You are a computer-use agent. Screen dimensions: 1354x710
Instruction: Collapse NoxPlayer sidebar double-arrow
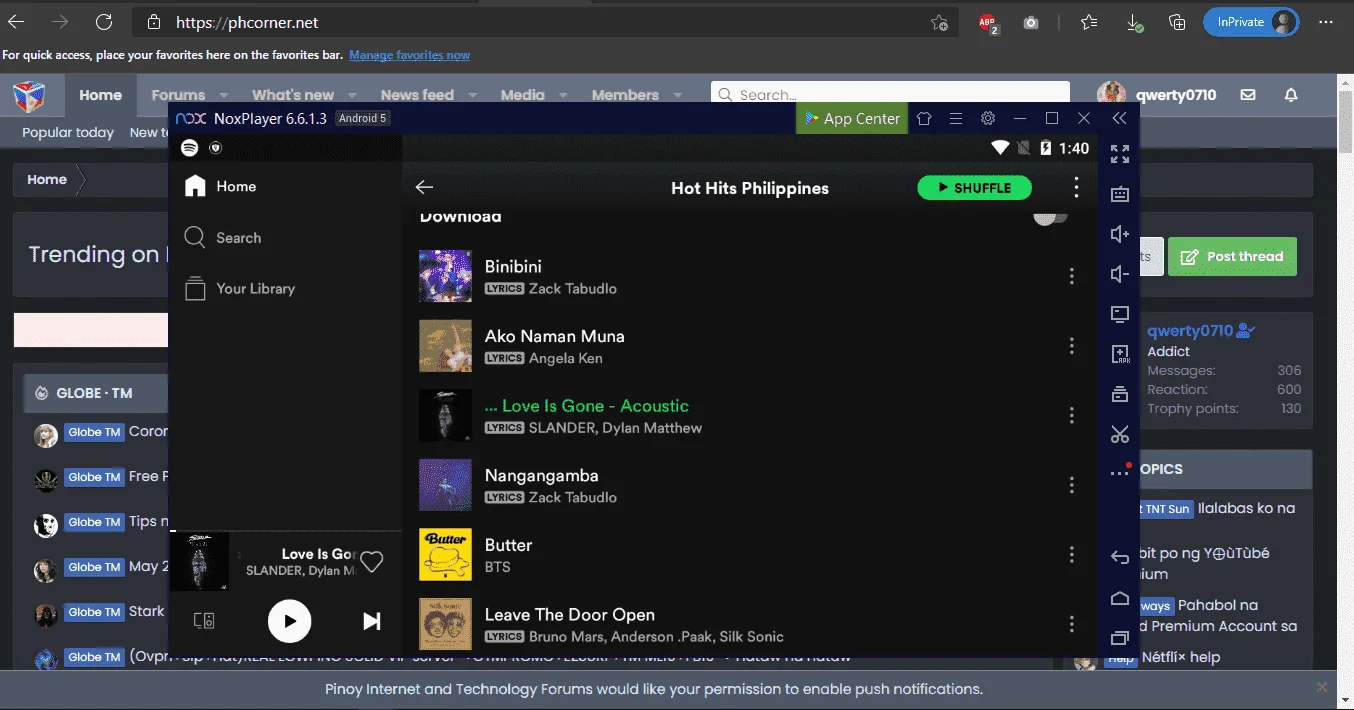[1119, 118]
